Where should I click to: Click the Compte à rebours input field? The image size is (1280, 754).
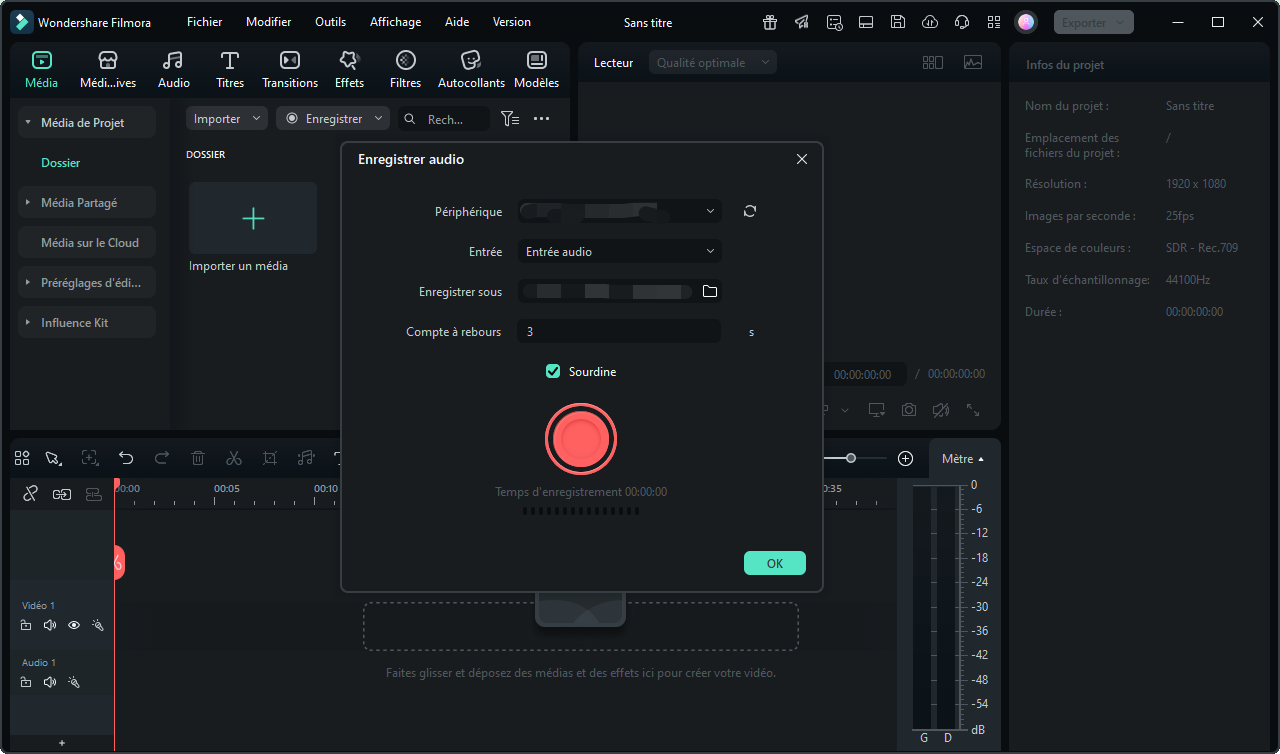tap(619, 332)
